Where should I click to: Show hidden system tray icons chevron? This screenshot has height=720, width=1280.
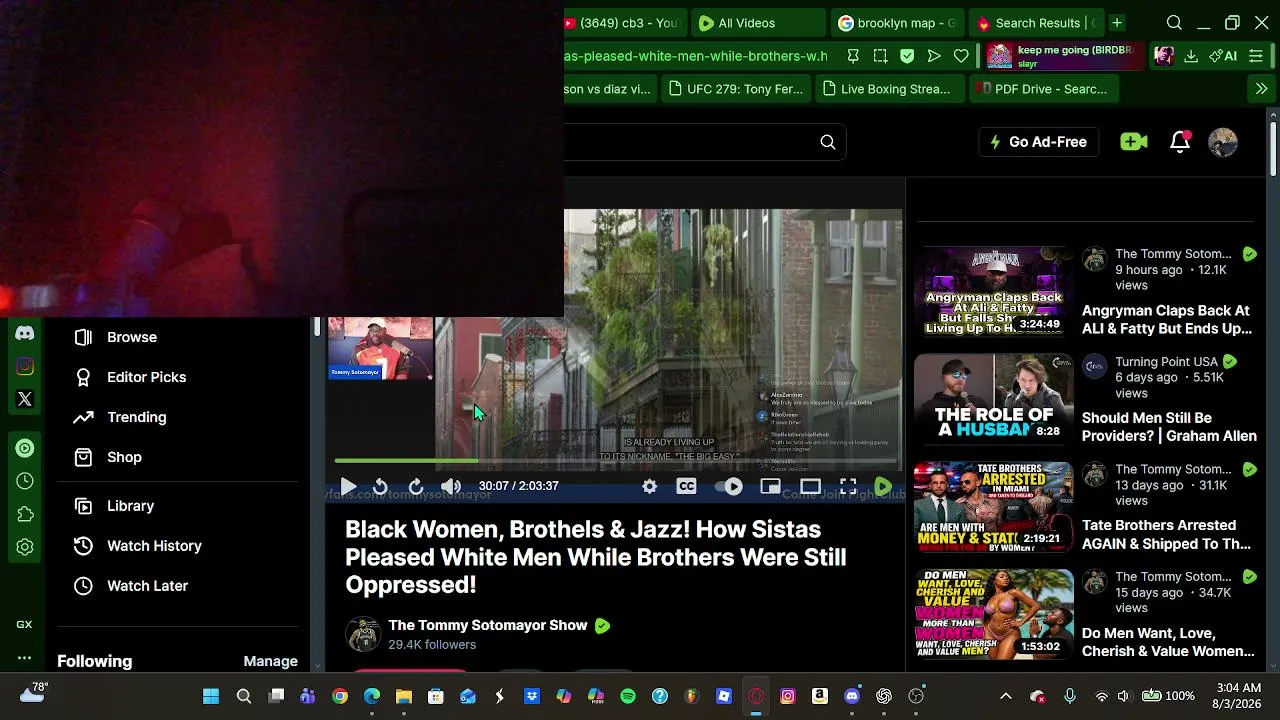point(1006,696)
